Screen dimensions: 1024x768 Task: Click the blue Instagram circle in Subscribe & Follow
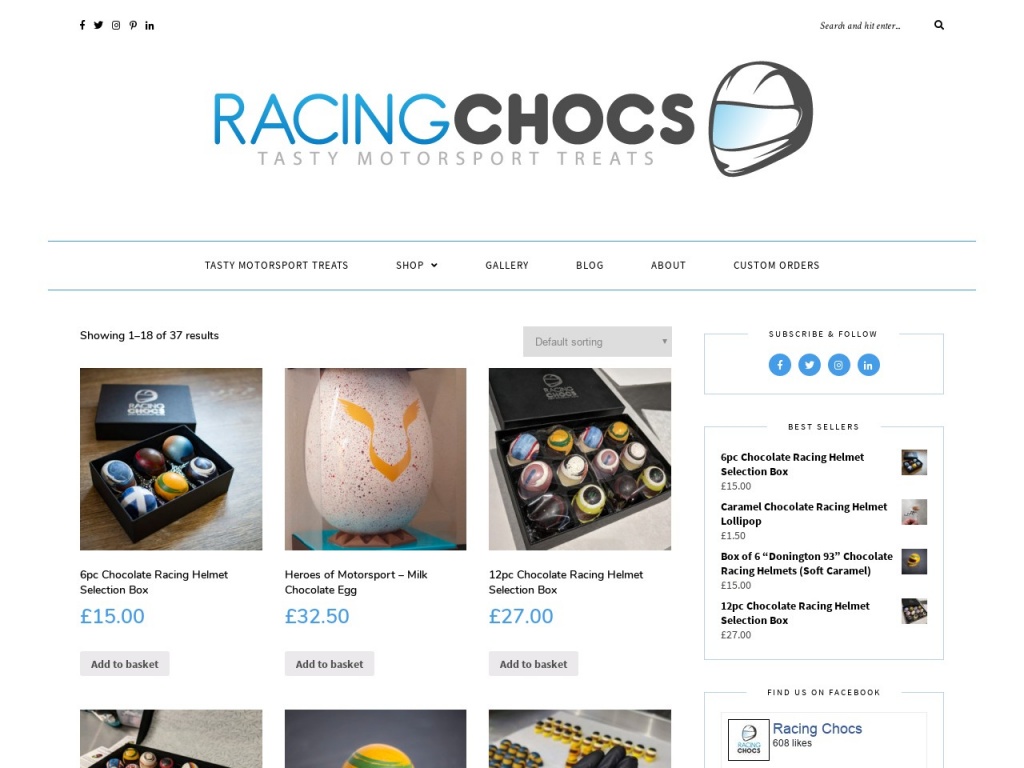click(x=839, y=364)
